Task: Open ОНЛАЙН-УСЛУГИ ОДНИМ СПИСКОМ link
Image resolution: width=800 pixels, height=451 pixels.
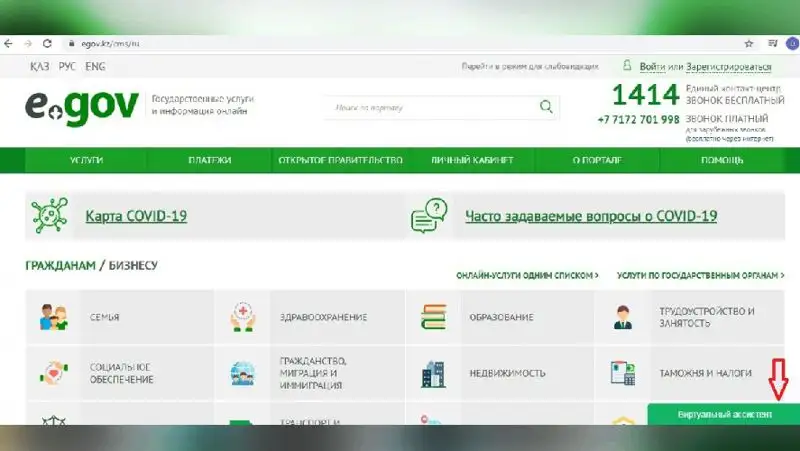Action: click(528, 275)
